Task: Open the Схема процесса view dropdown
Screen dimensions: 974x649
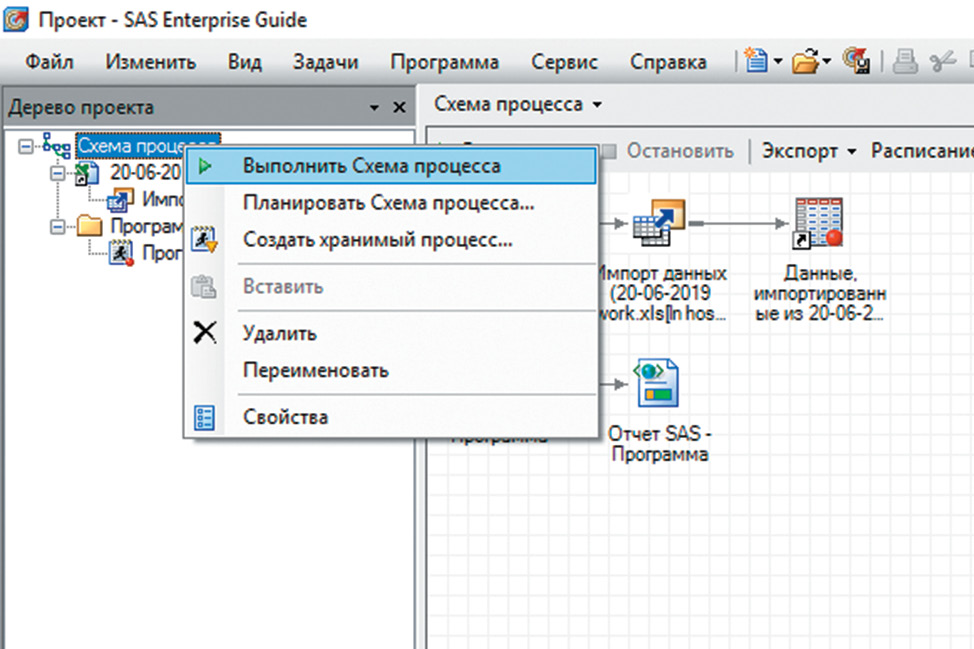Action: (597, 104)
